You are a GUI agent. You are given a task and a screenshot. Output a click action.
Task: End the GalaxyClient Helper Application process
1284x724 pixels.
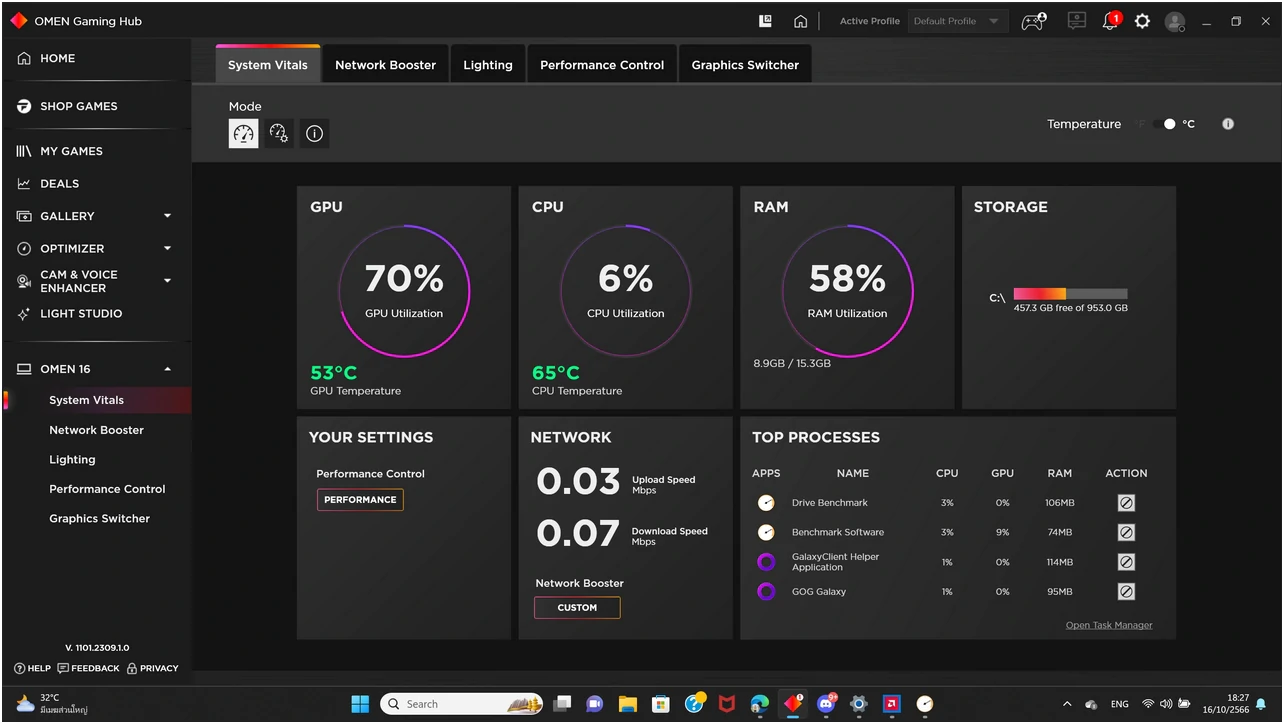click(x=1126, y=562)
